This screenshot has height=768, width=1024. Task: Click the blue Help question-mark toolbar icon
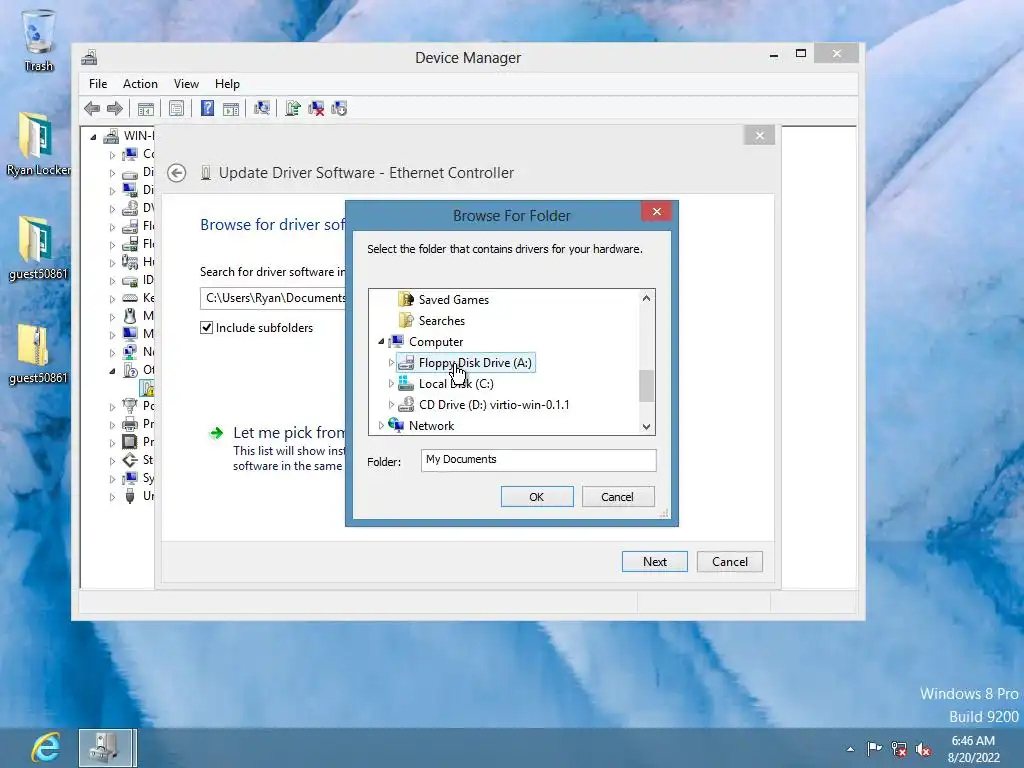click(207, 108)
